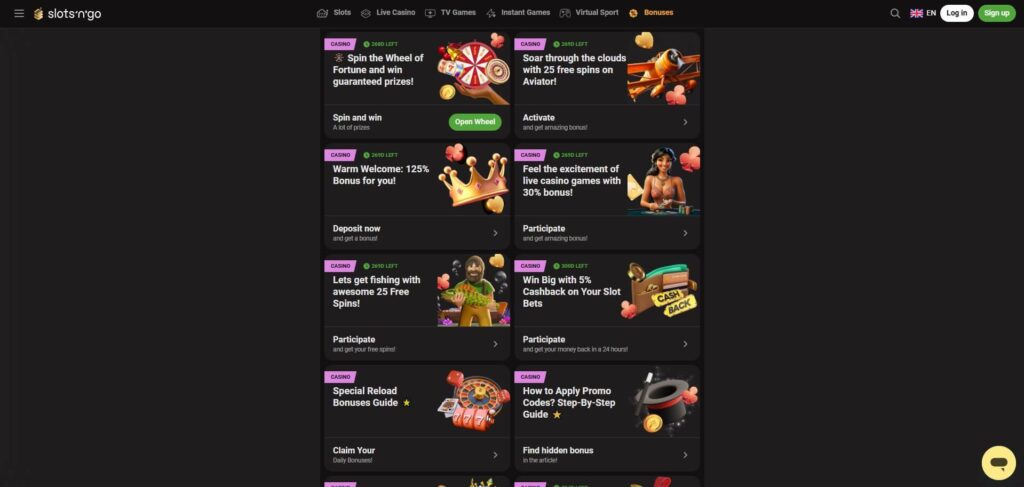Open the hamburger menu icon

tap(19, 13)
